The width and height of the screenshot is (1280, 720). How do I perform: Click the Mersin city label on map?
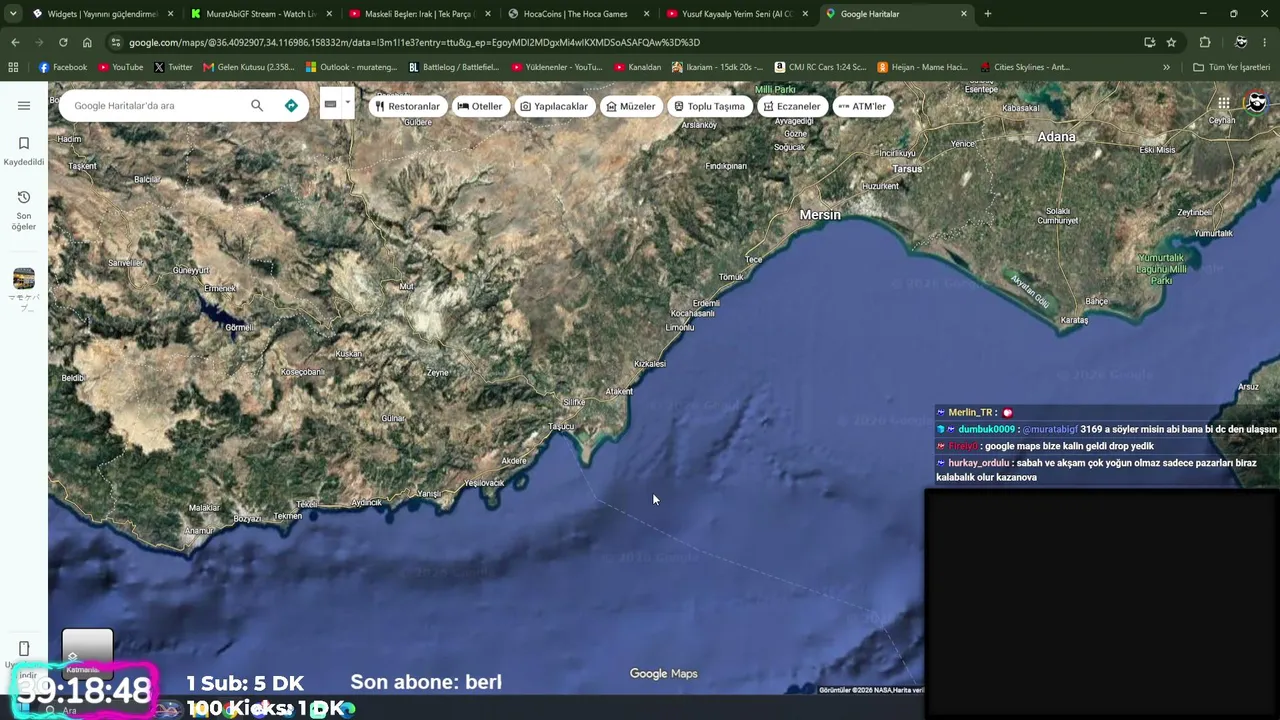coord(820,215)
